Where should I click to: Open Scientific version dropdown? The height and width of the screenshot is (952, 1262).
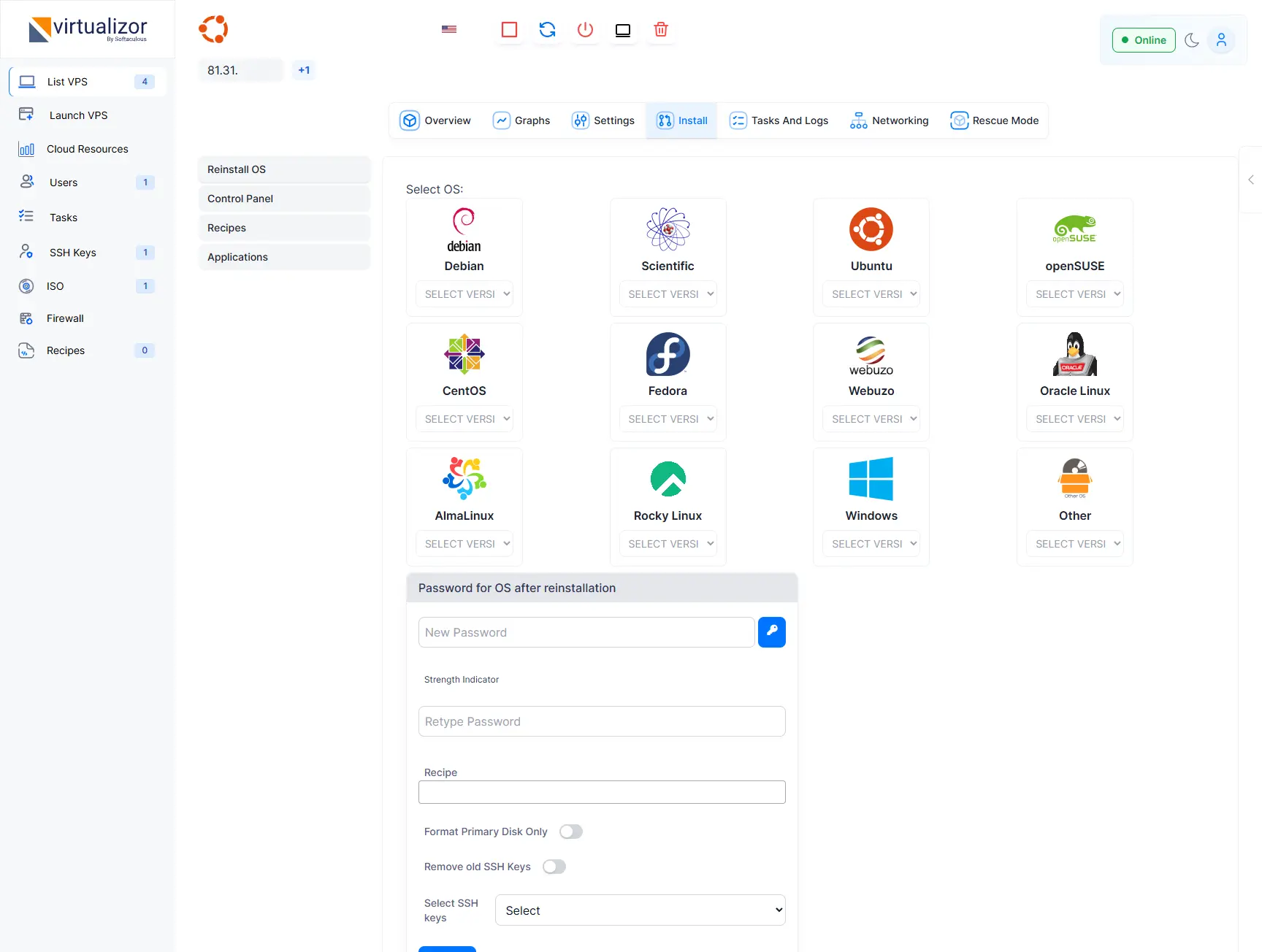pos(668,294)
